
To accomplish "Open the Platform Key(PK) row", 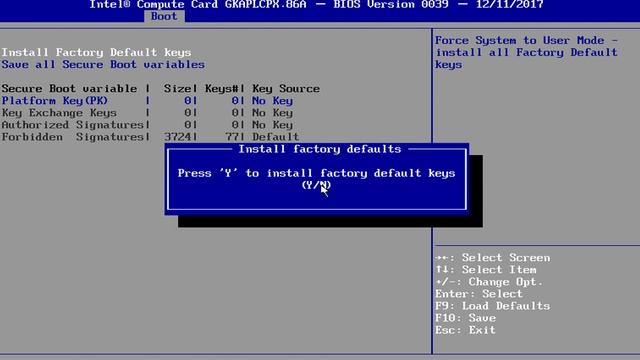I will (x=147, y=101).
